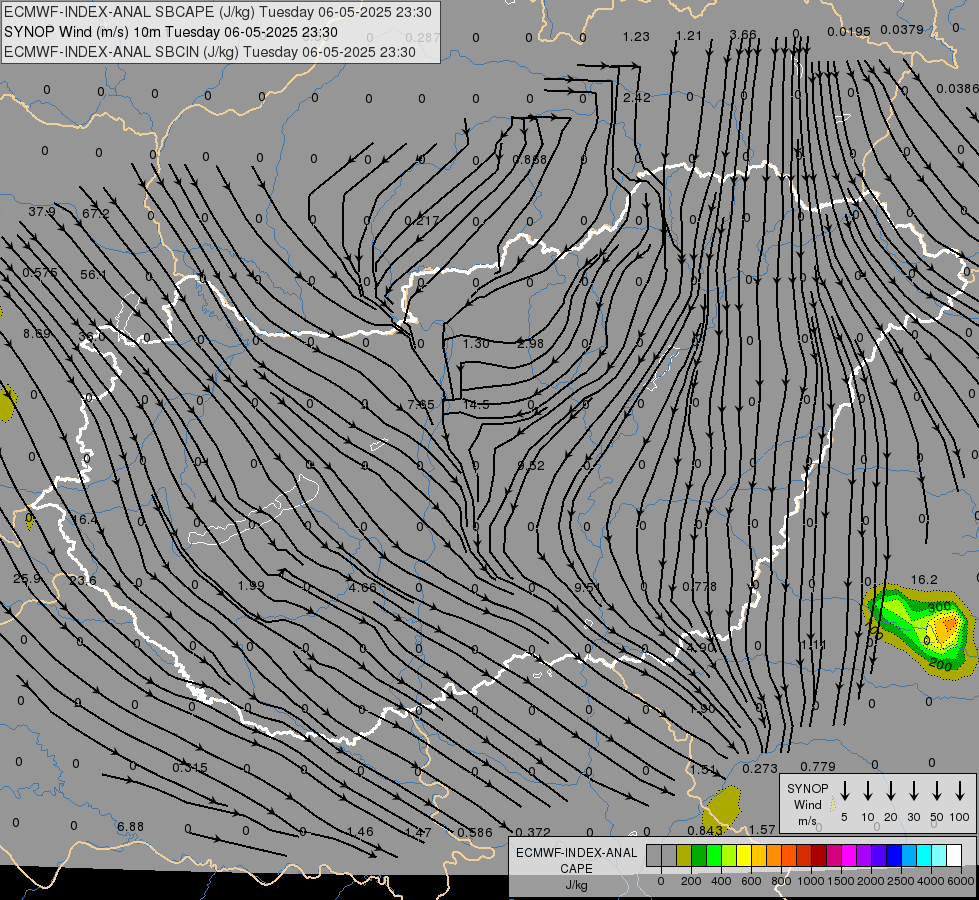Click the map value '6.88'
Screen dimensions: 979x900
[130, 826]
